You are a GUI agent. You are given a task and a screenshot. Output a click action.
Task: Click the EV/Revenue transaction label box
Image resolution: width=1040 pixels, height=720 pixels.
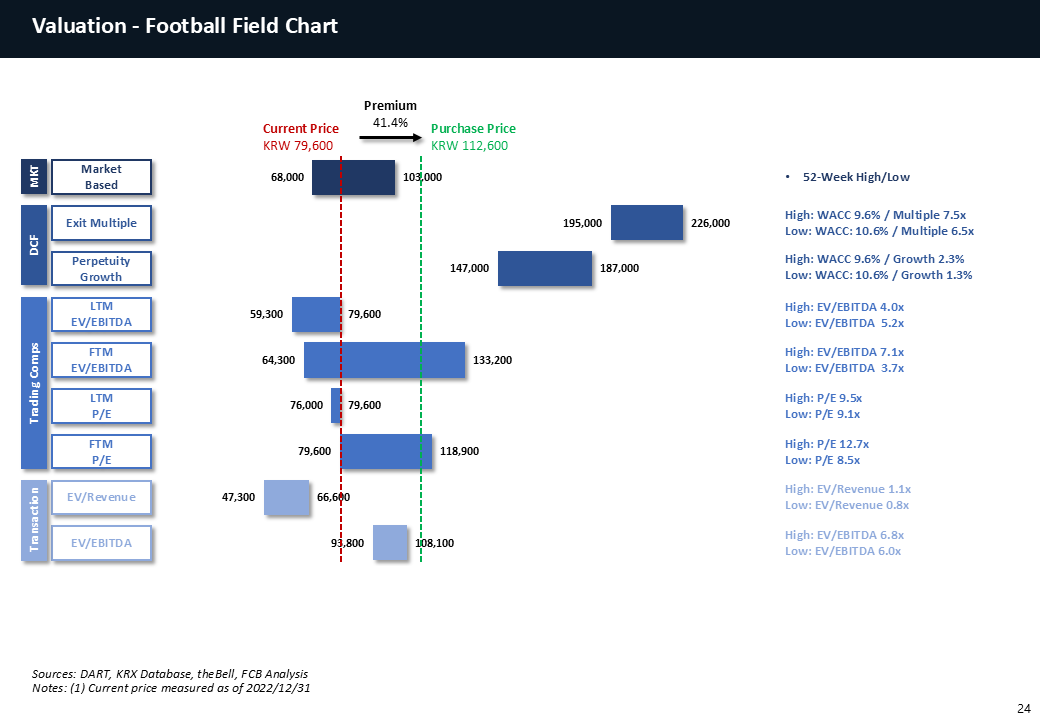(x=101, y=497)
